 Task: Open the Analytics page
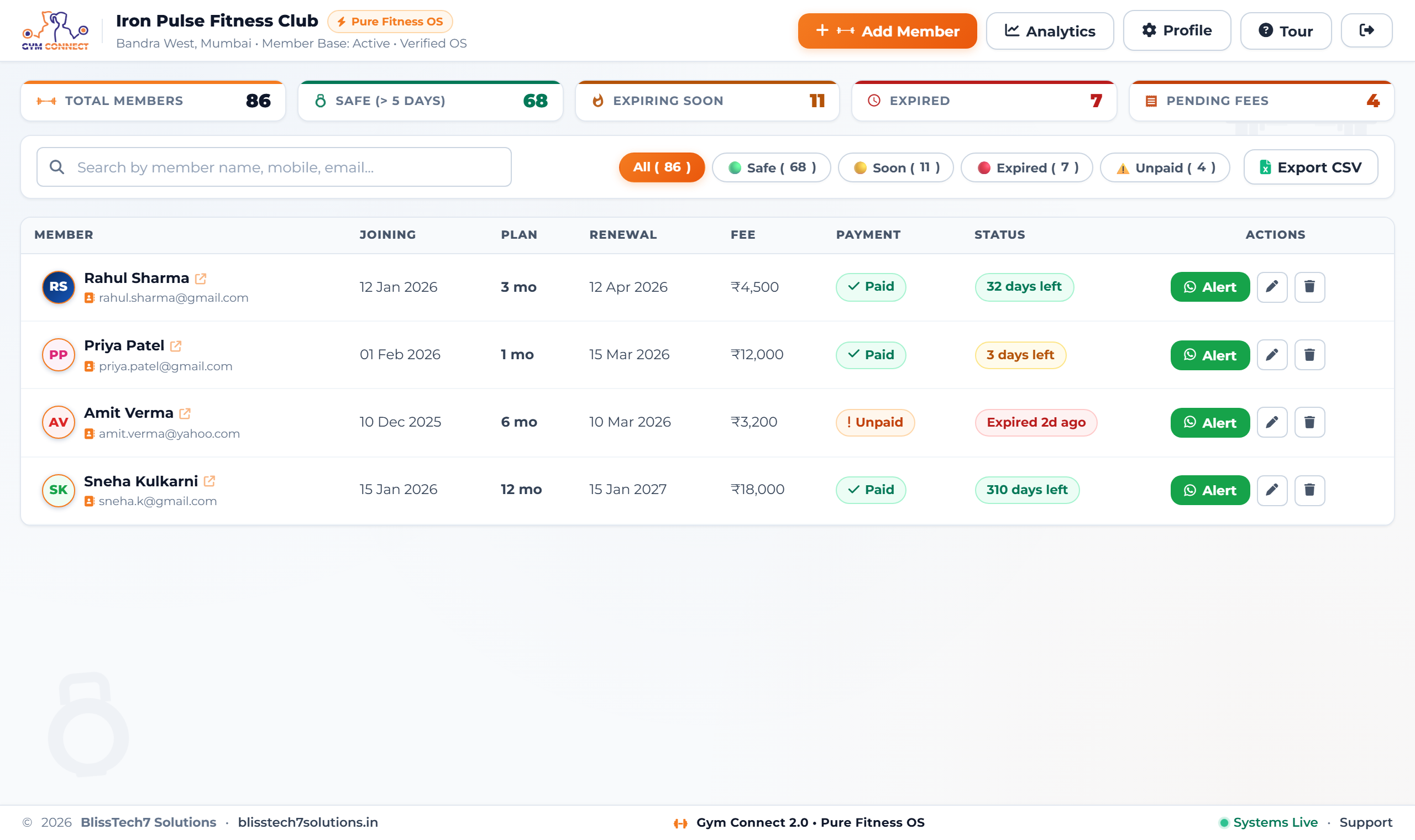point(1050,31)
